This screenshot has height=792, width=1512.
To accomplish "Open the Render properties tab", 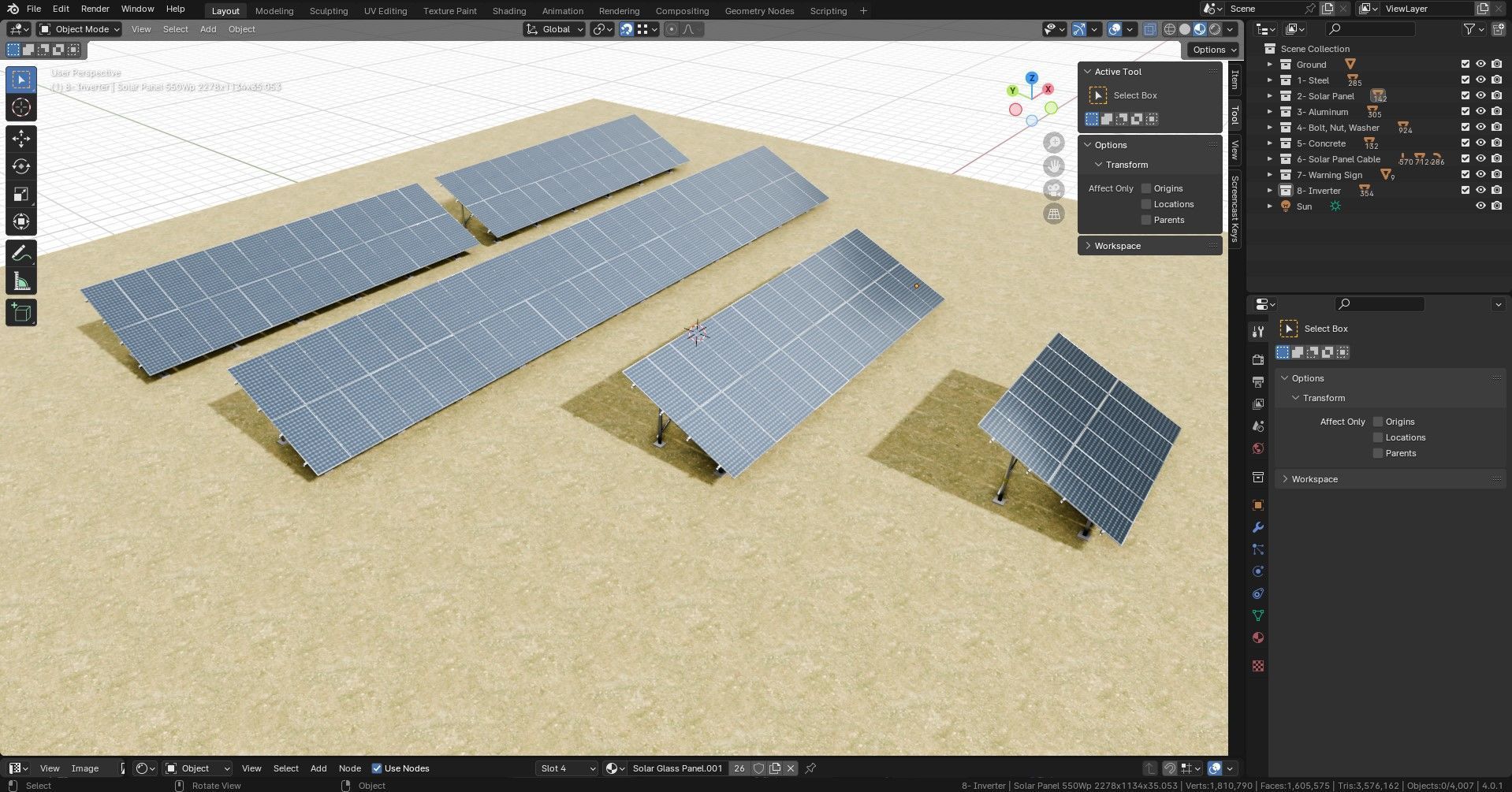I will pos(1258,359).
